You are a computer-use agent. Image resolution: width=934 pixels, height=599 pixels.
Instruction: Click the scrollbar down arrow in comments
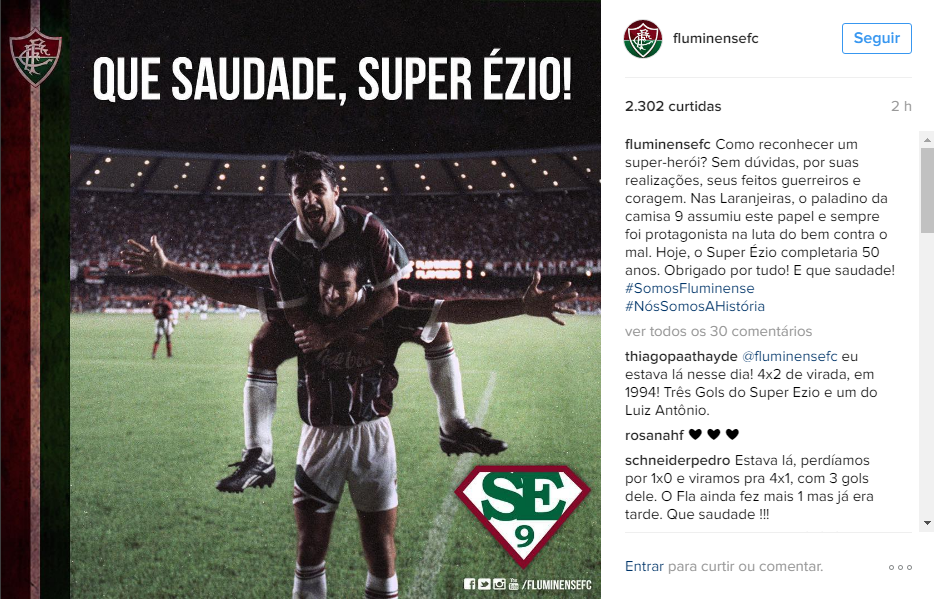927,523
